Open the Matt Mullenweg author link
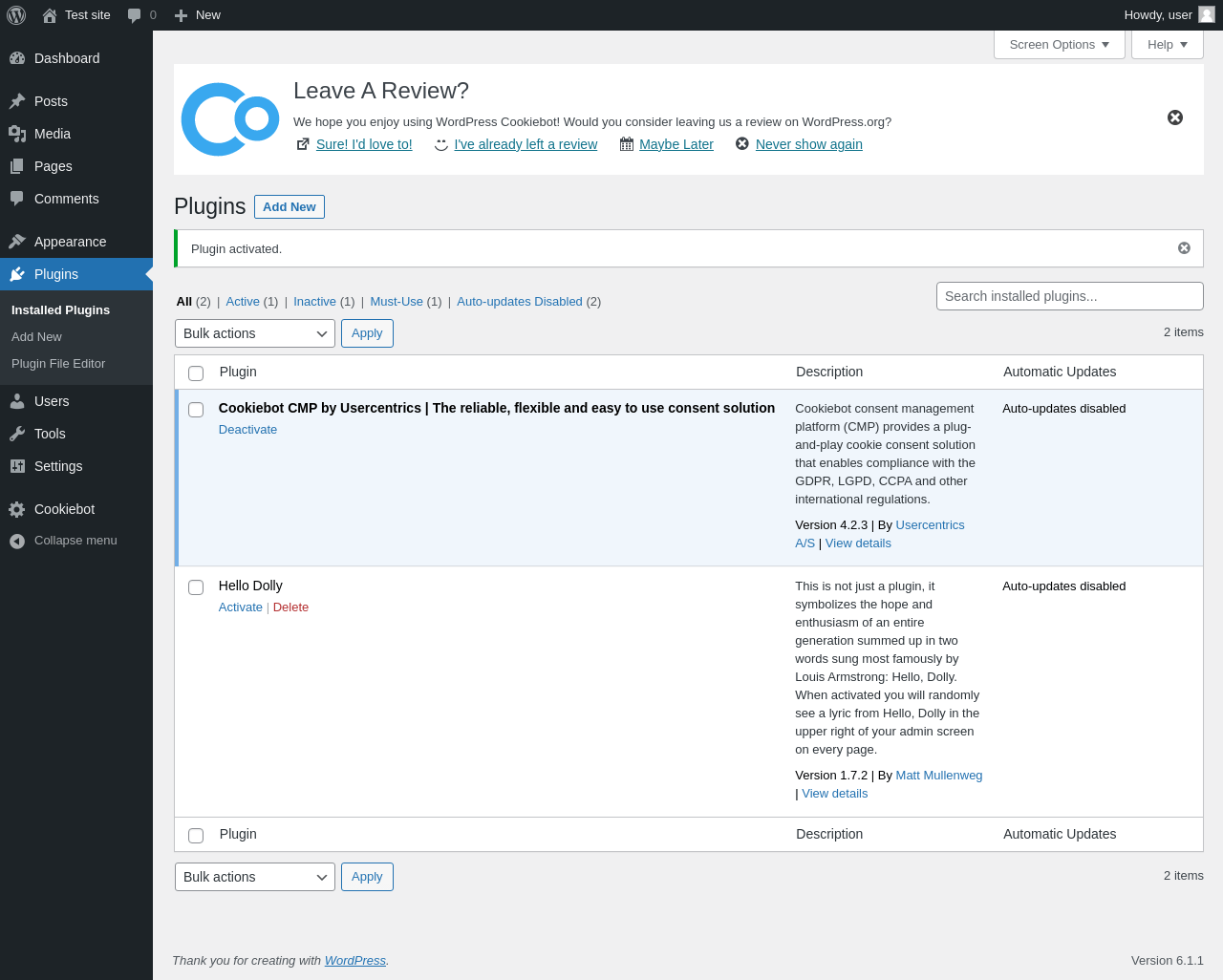1223x980 pixels. [939, 776]
